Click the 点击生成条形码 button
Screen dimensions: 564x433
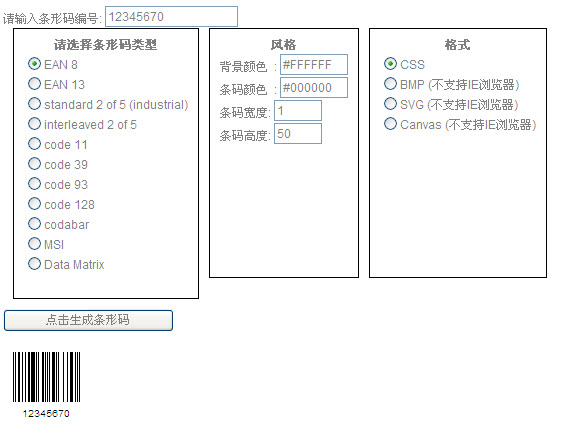[88, 320]
